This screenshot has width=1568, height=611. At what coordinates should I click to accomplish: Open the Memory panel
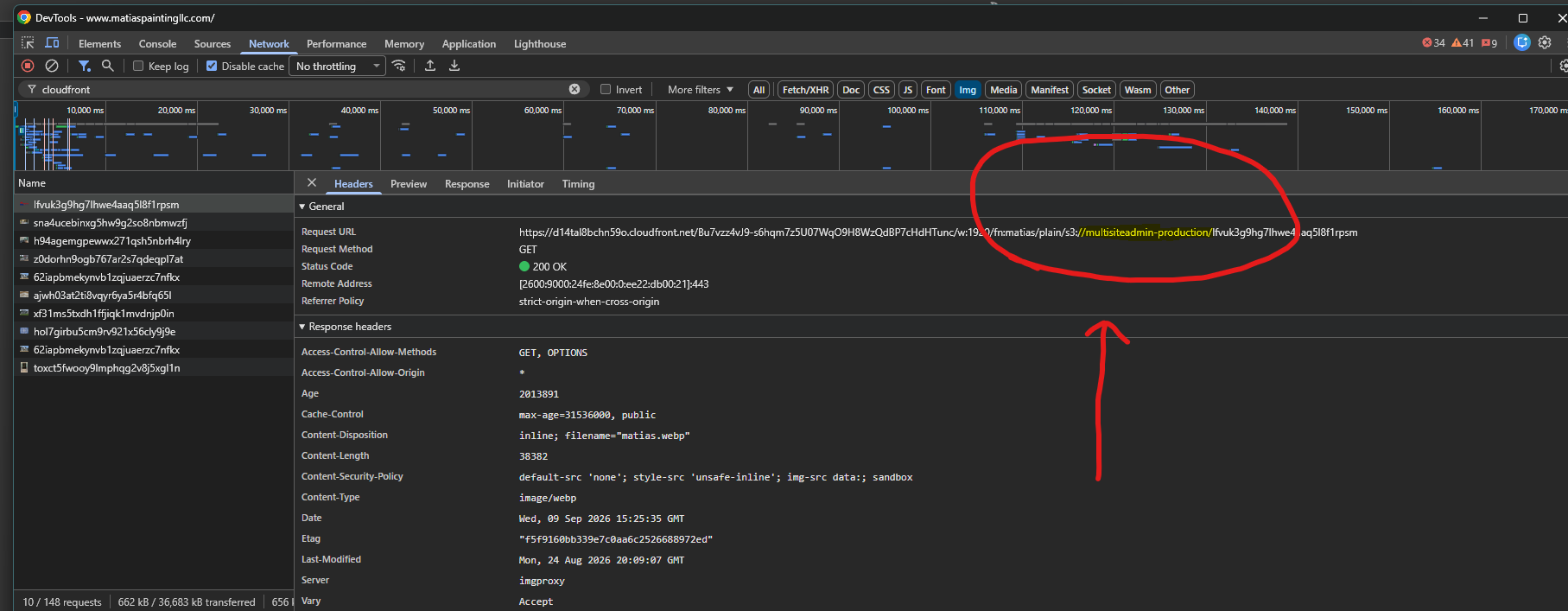[x=404, y=43]
